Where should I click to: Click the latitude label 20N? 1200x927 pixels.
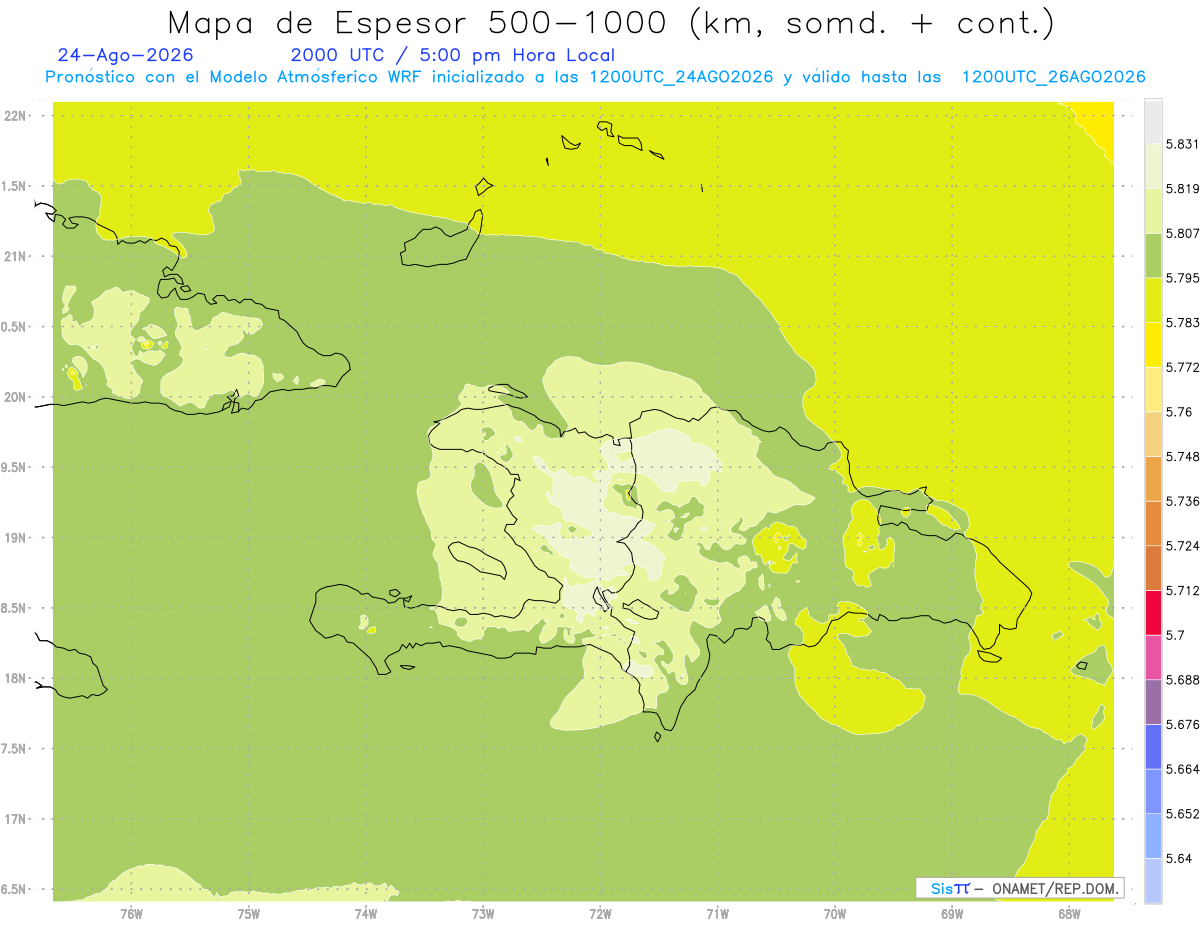15,397
